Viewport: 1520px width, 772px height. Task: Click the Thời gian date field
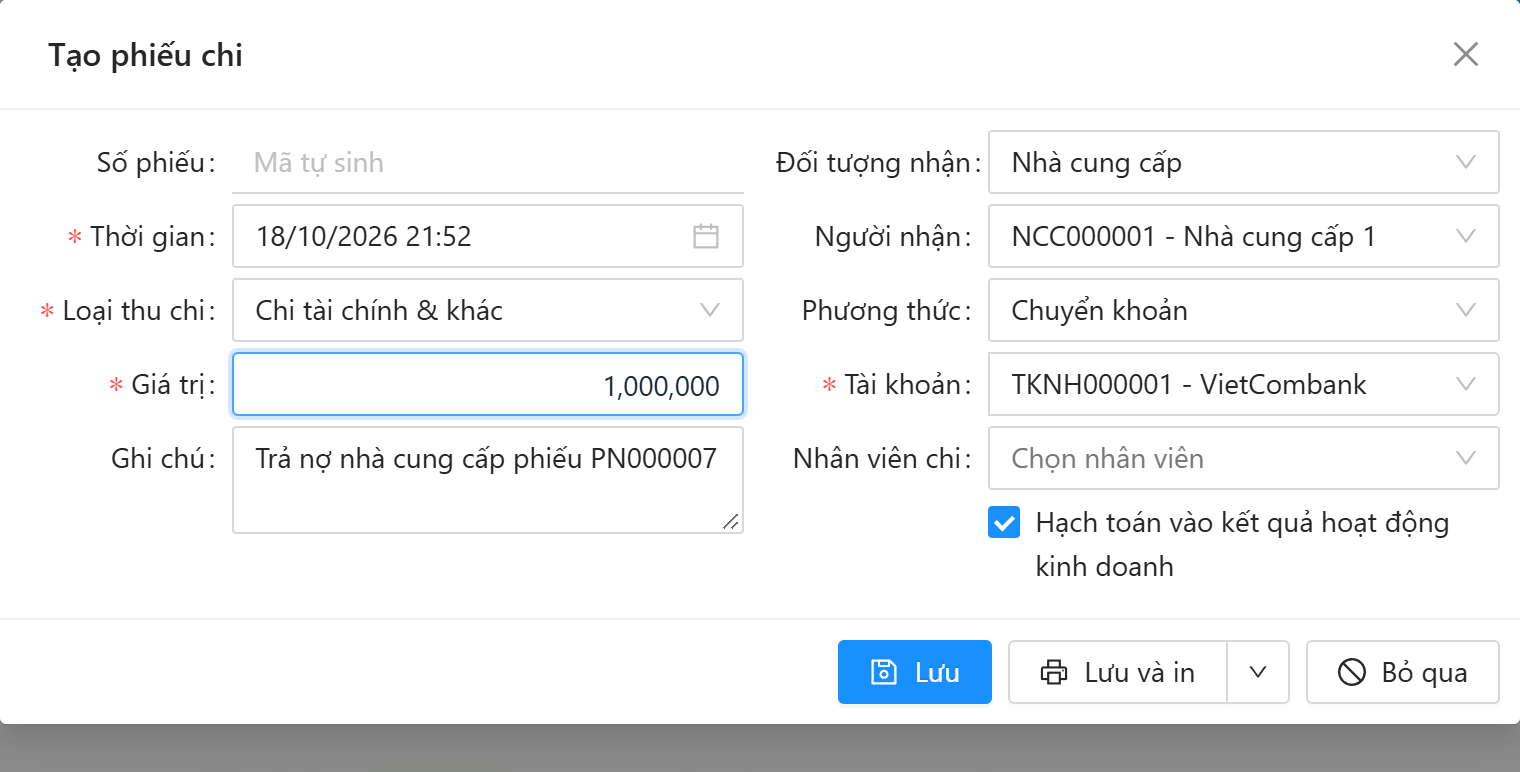tap(488, 236)
